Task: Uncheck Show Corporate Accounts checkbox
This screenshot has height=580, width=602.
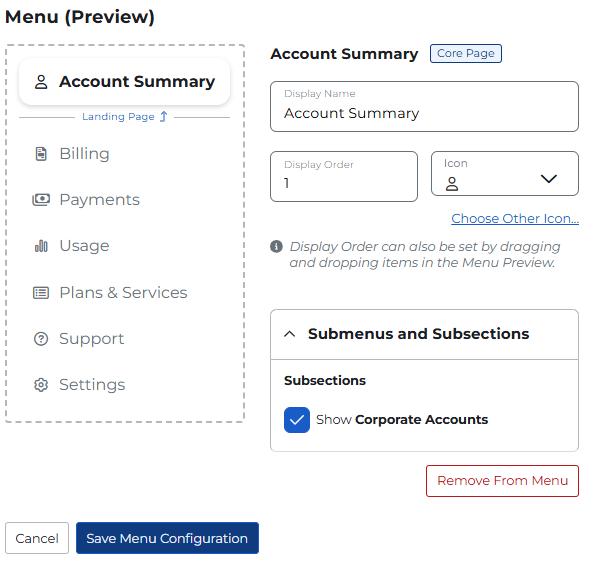Action: (297, 420)
